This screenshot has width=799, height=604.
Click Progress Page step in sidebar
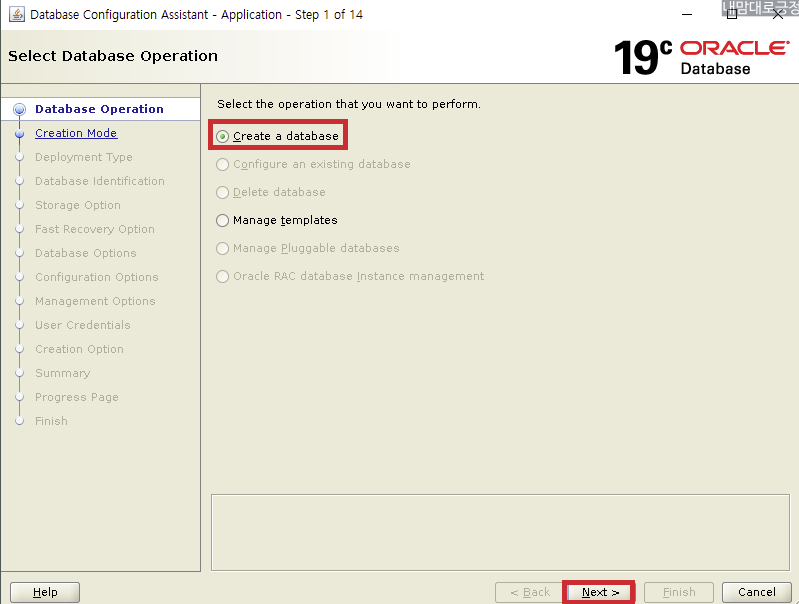(x=77, y=397)
